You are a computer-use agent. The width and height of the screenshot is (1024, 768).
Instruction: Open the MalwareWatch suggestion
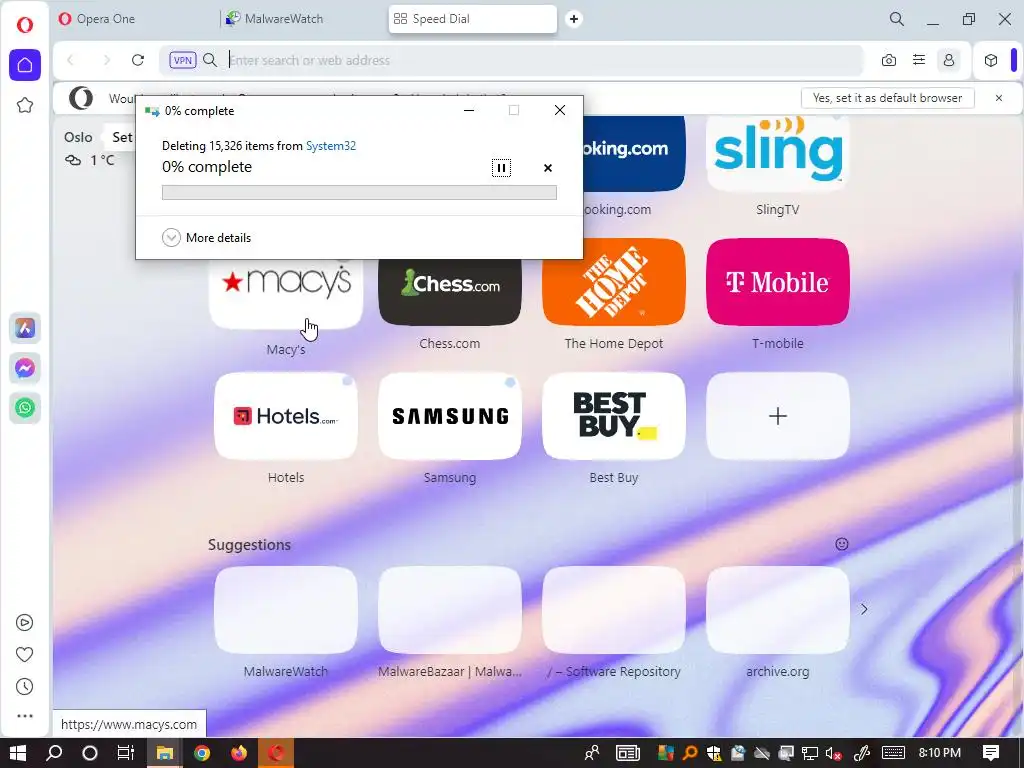(286, 609)
